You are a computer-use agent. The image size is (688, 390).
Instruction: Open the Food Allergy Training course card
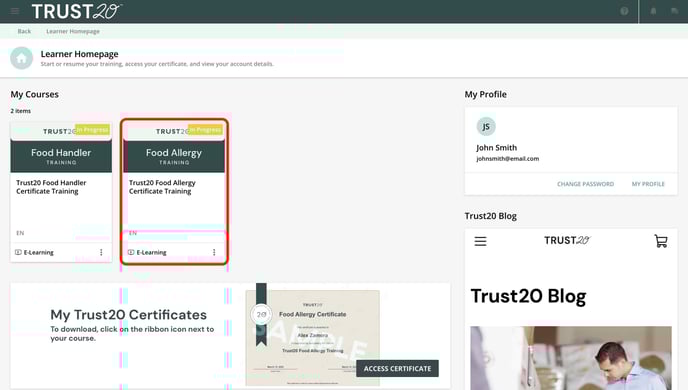click(x=174, y=192)
